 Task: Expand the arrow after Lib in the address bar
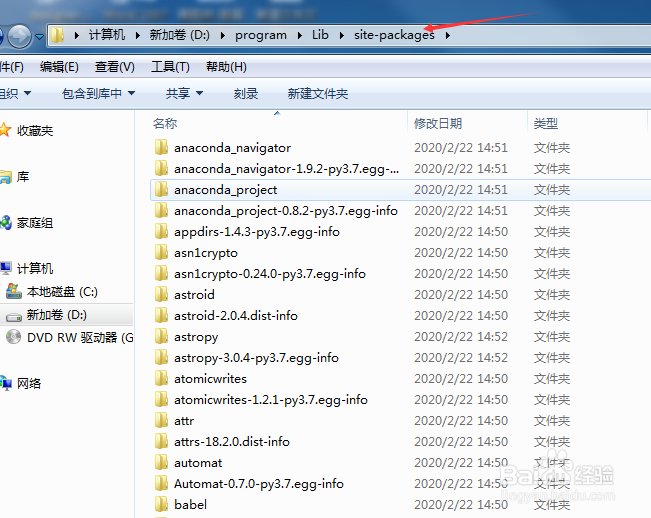[x=341, y=35]
